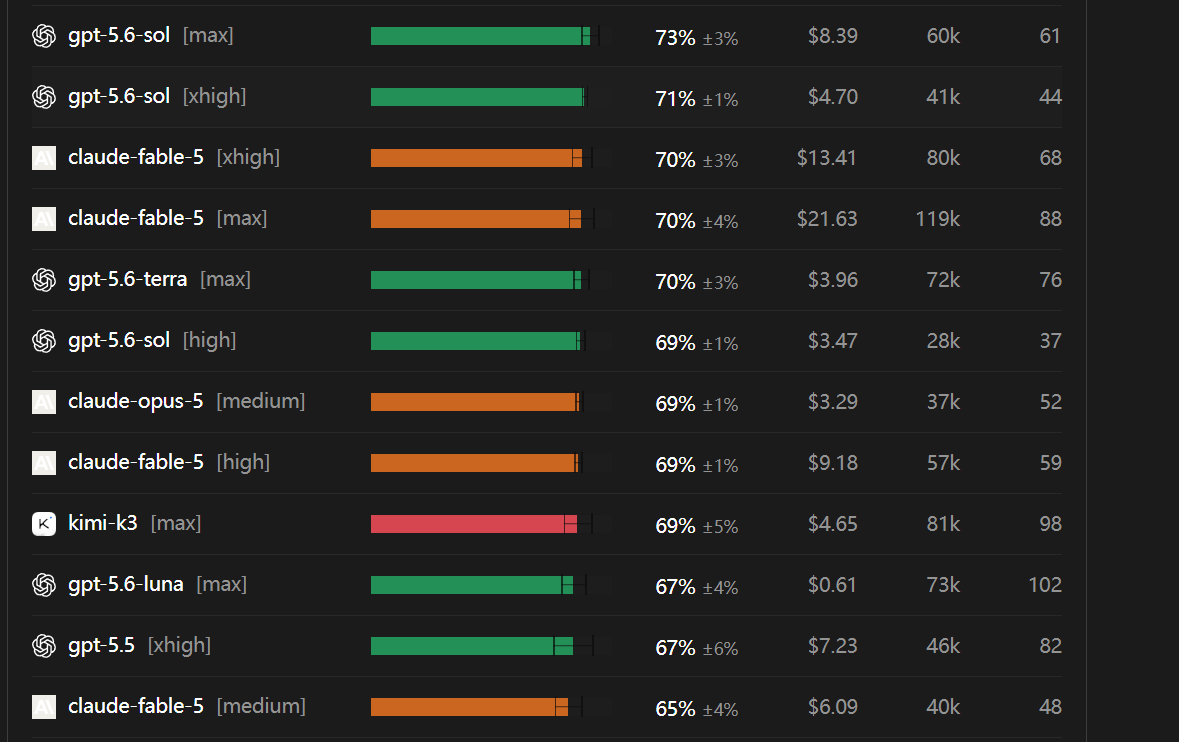The height and width of the screenshot is (742, 1179).
Task: Click the 119k tokens value
Action: coord(938,219)
